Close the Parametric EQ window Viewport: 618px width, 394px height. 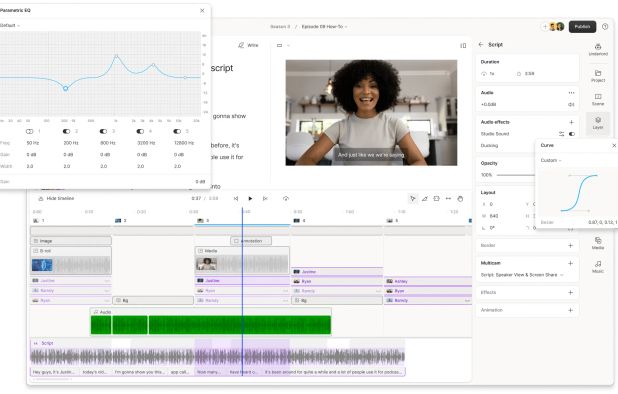pyautogui.click(x=202, y=11)
